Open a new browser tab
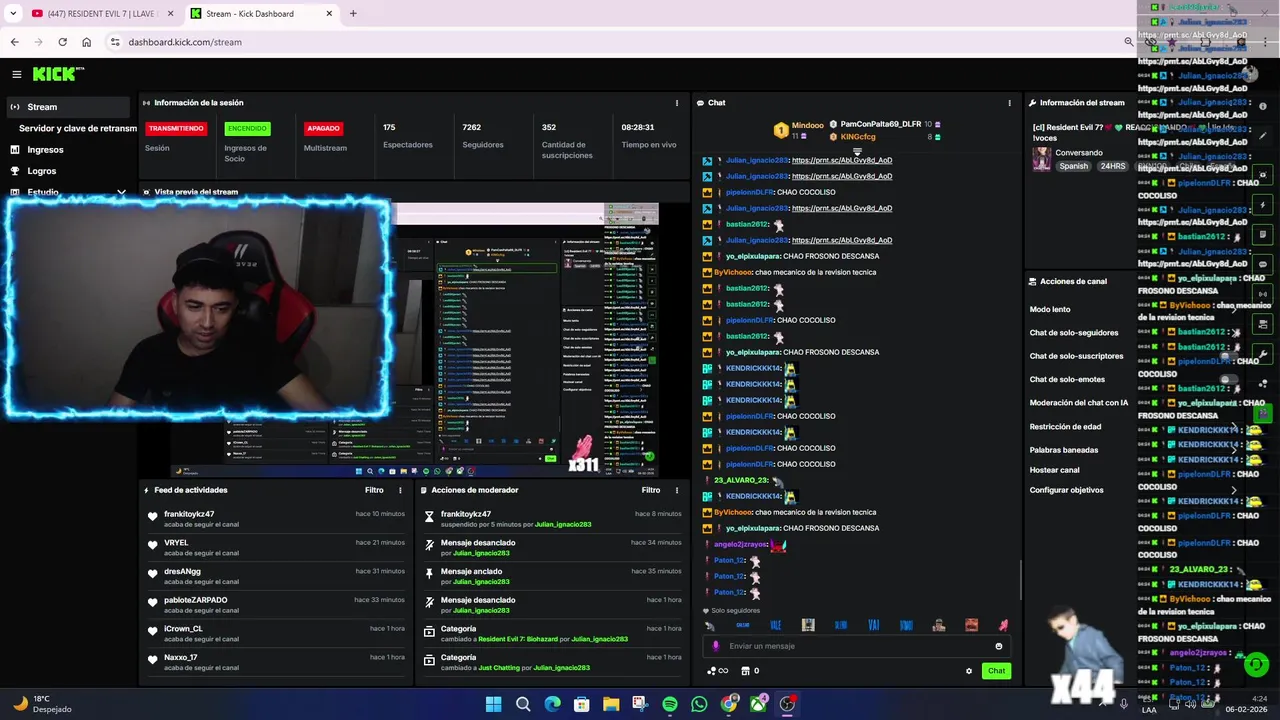This screenshot has width=1280, height=720. pyautogui.click(x=353, y=14)
